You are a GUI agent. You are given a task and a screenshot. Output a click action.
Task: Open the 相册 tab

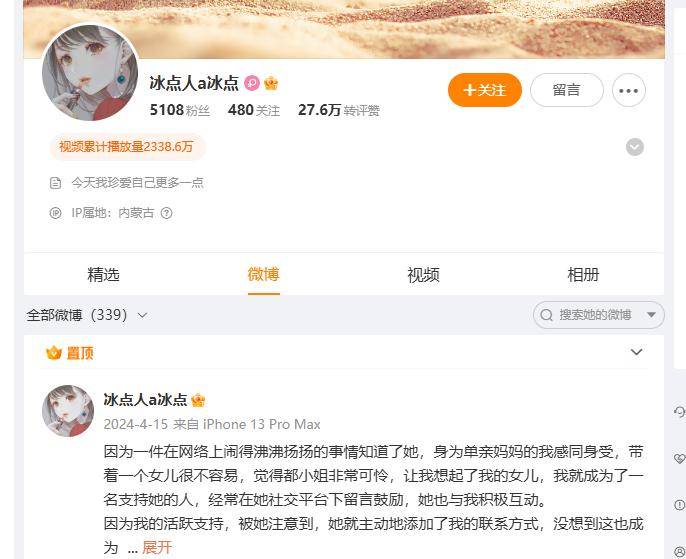pos(583,275)
